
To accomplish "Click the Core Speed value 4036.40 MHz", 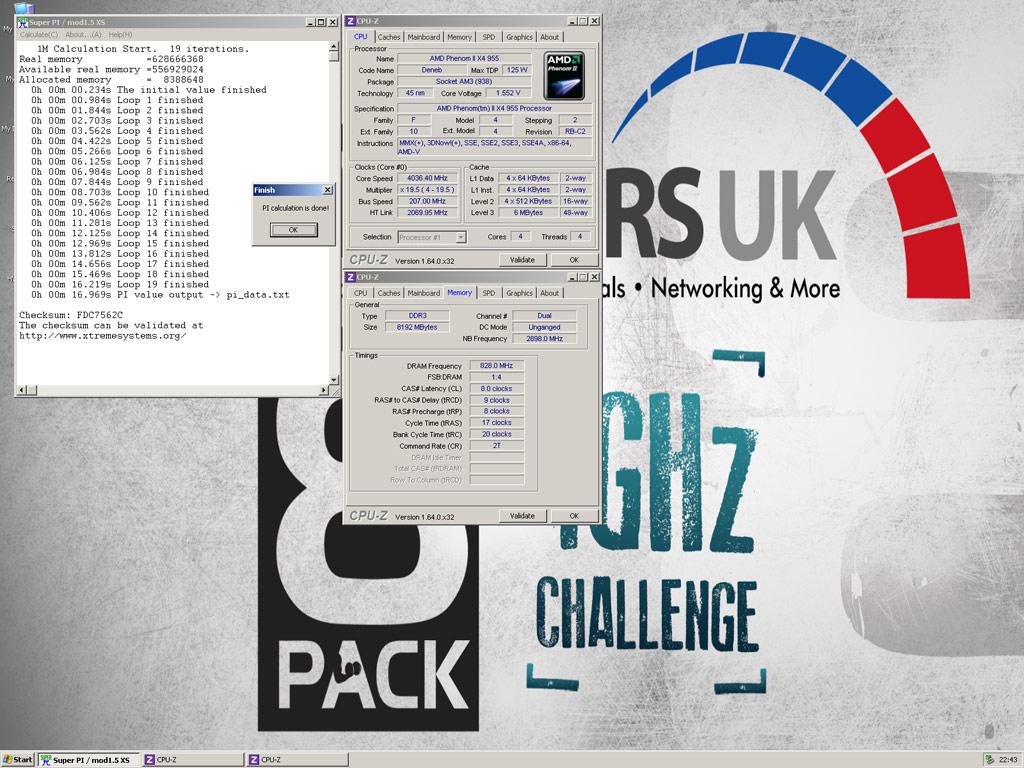I will 428,178.
